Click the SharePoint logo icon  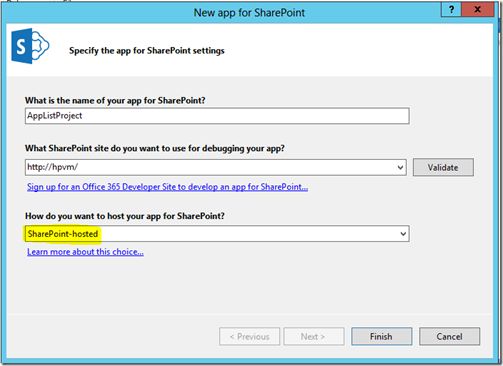pos(30,46)
